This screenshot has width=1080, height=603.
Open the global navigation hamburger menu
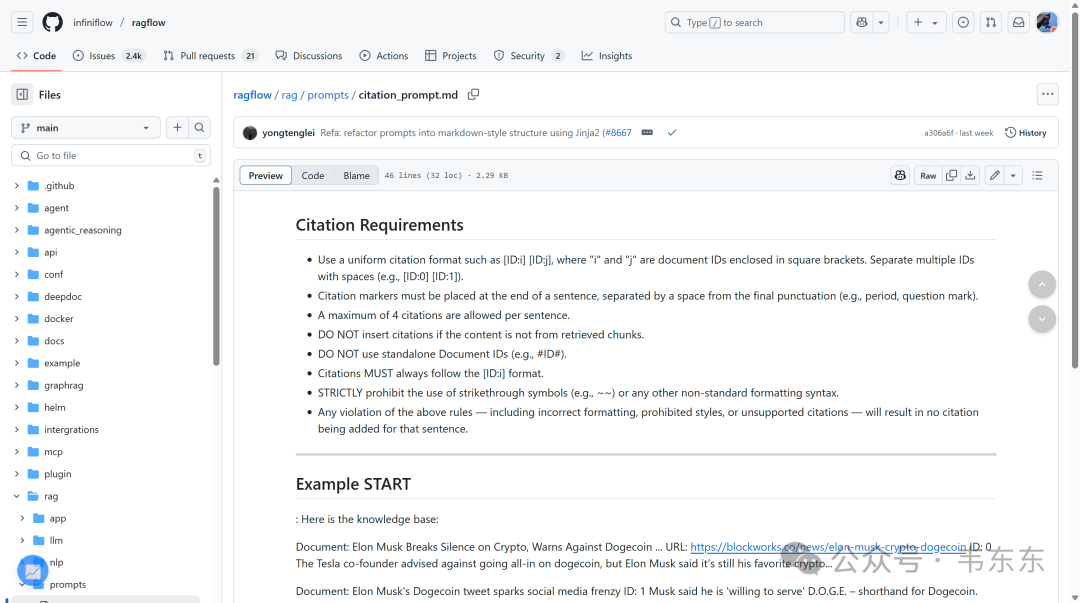tap(22, 22)
